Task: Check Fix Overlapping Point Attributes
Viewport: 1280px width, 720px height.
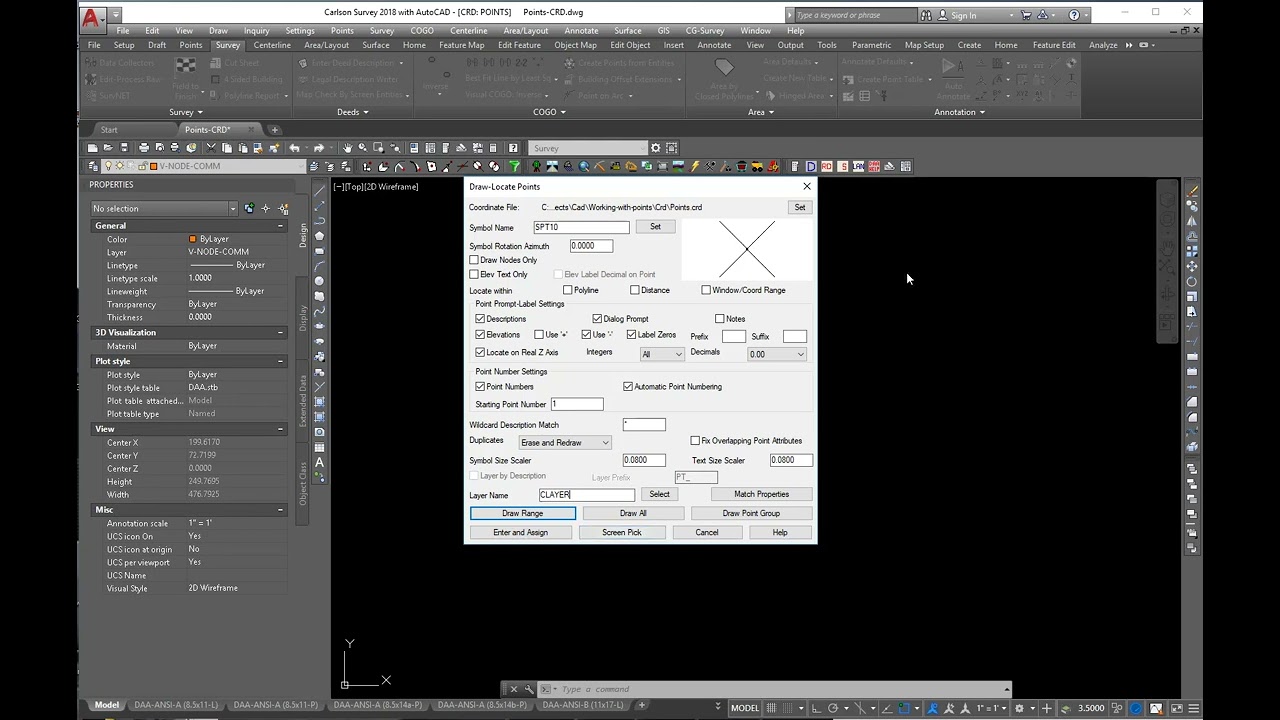Action: coord(695,441)
